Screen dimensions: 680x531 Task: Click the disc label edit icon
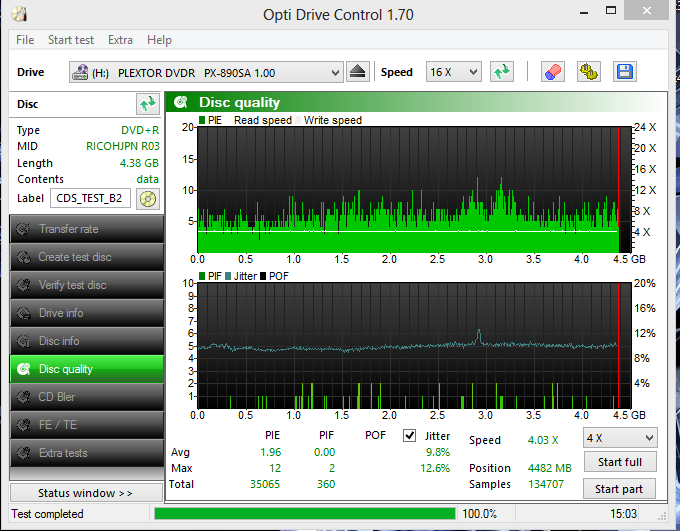[x=148, y=198]
